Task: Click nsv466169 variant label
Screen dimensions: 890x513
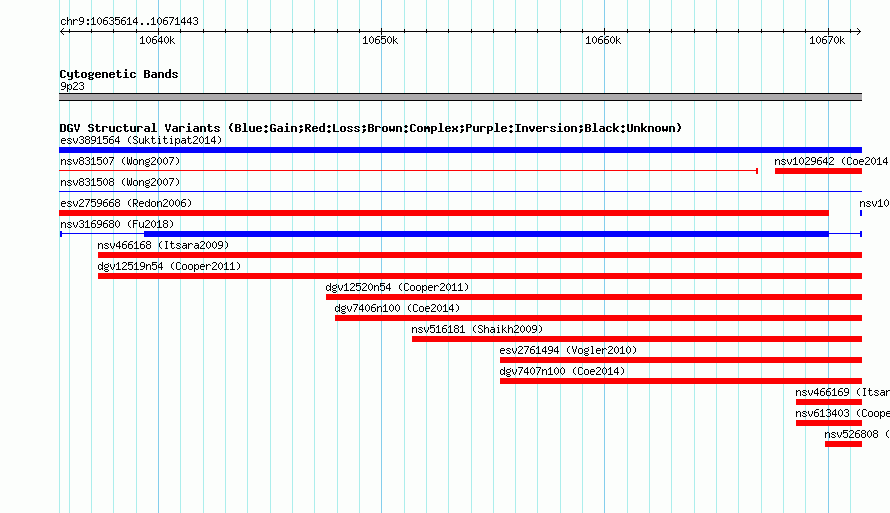Action: click(x=842, y=392)
